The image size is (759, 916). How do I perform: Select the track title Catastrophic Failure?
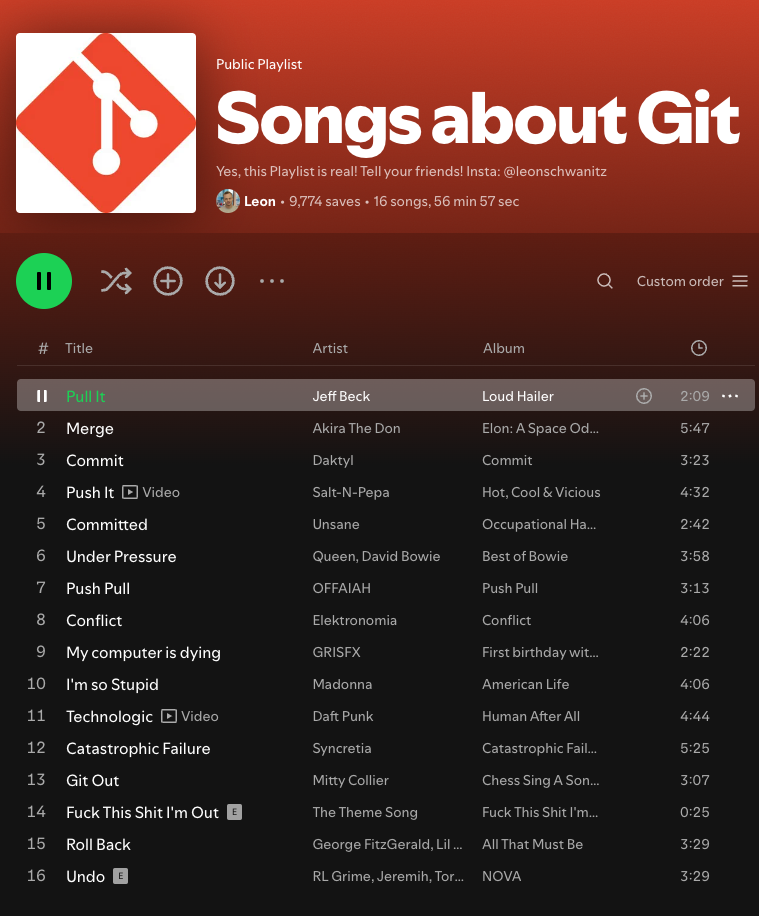(x=138, y=748)
